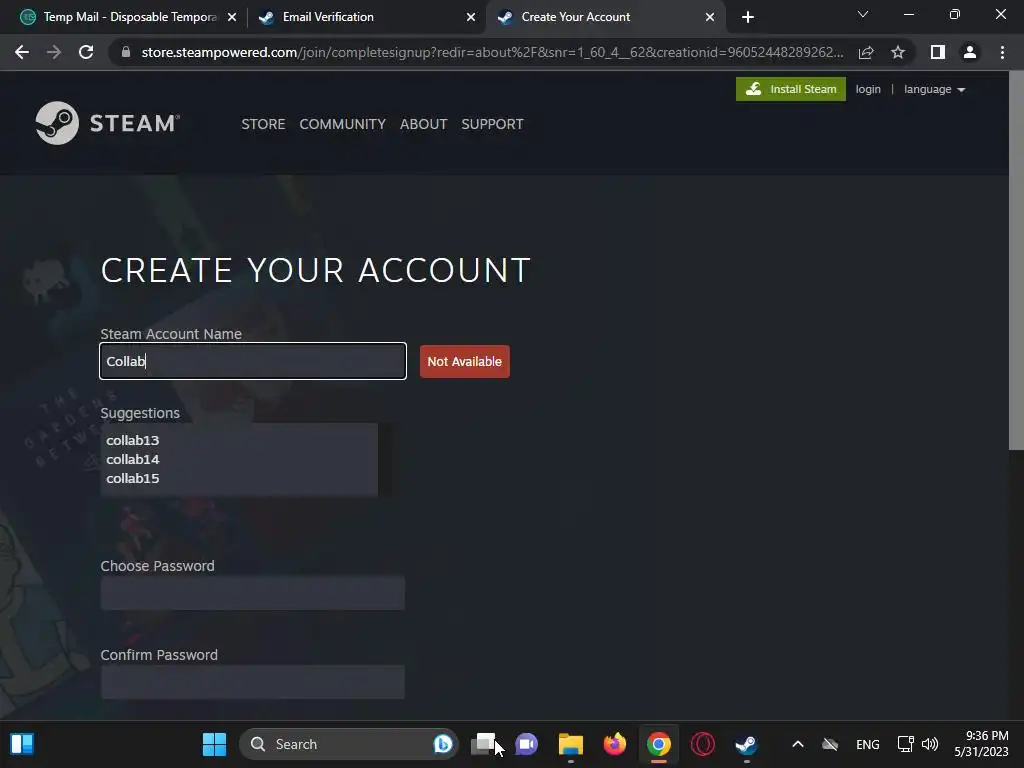This screenshot has height=768, width=1024.
Task: Close the Create Your Account tab
Action: pyautogui.click(x=710, y=17)
